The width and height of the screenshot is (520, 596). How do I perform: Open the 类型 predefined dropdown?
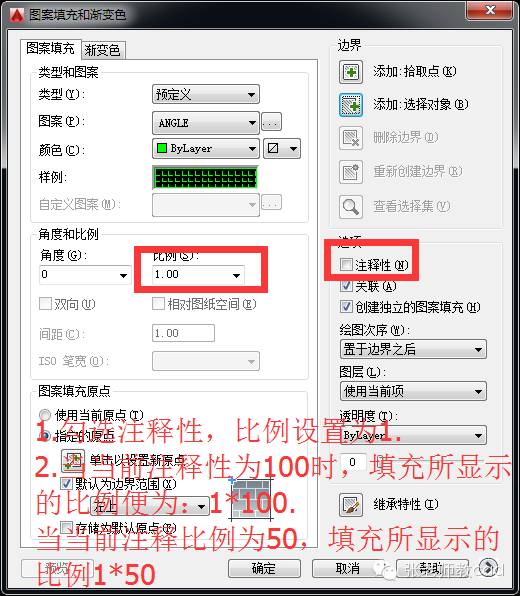point(206,94)
